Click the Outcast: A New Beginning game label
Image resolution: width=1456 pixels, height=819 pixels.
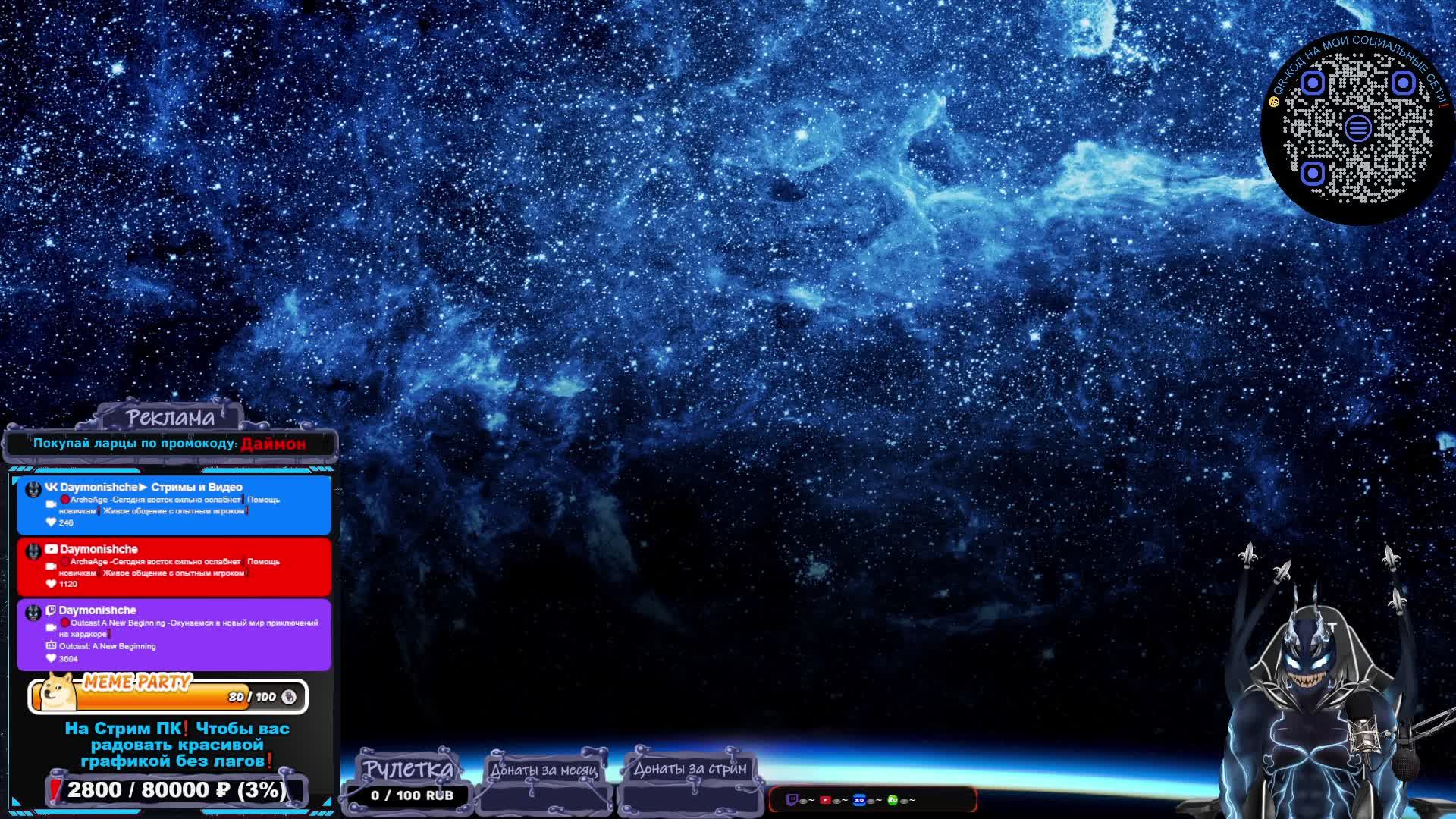[108, 646]
